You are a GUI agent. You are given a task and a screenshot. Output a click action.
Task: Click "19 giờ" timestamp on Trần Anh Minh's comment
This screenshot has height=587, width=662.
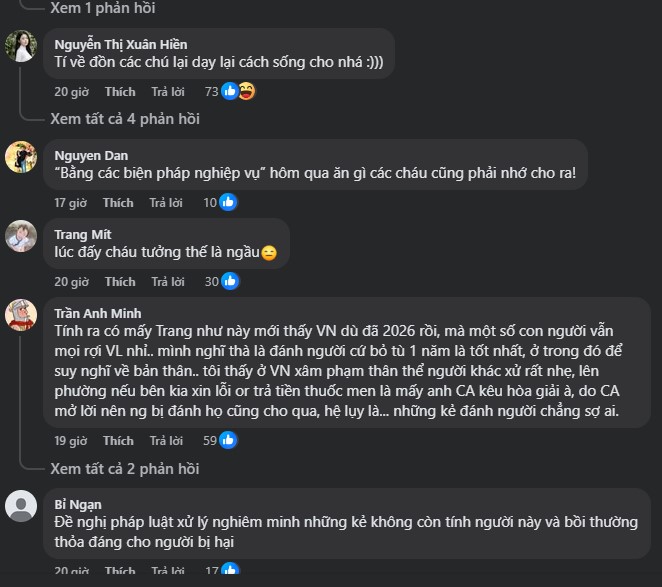[70, 440]
